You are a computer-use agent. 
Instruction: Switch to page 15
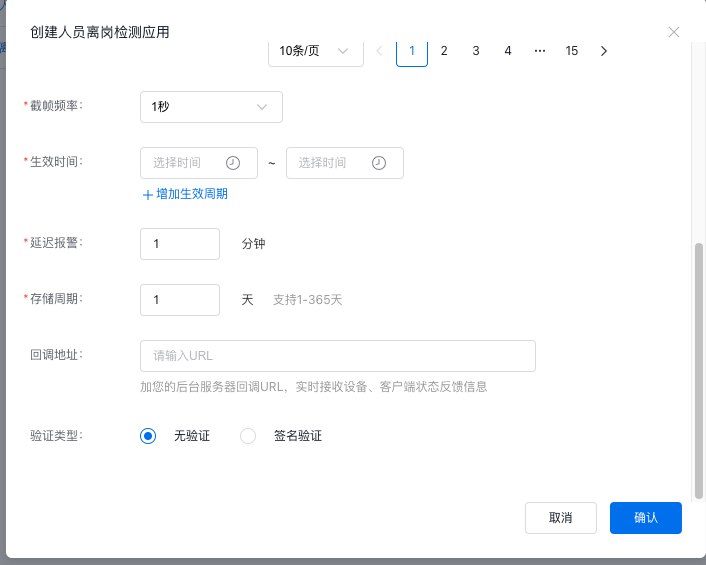tap(572, 51)
